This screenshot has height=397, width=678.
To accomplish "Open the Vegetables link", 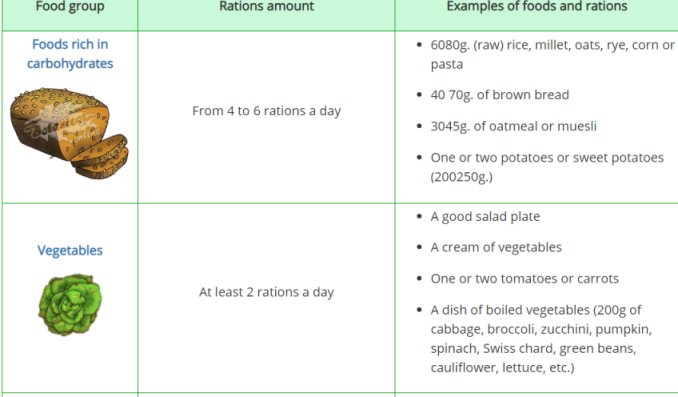I will tap(70, 250).
